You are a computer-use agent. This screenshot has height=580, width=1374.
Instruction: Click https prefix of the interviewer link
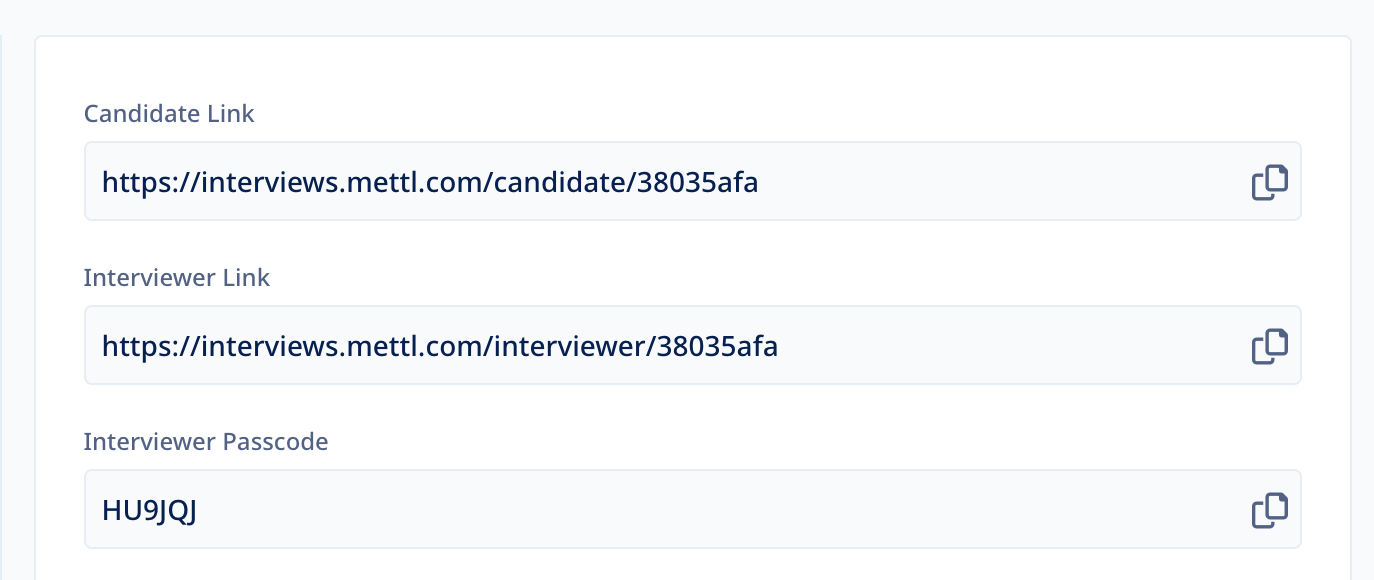[140, 347]
